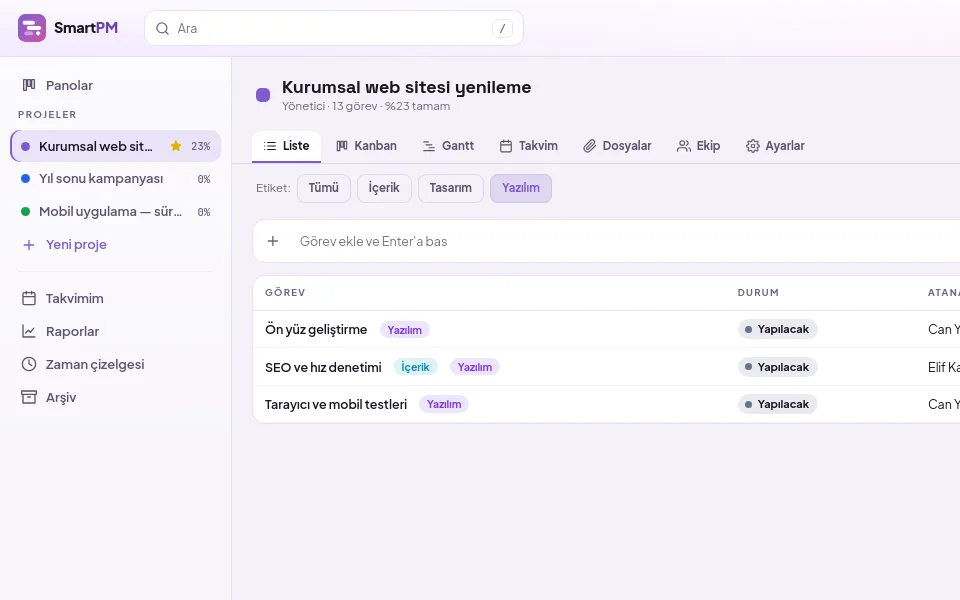960x600 pixels.
Task: Click the Takvimim calendar icon
Action: pos(29,298)
